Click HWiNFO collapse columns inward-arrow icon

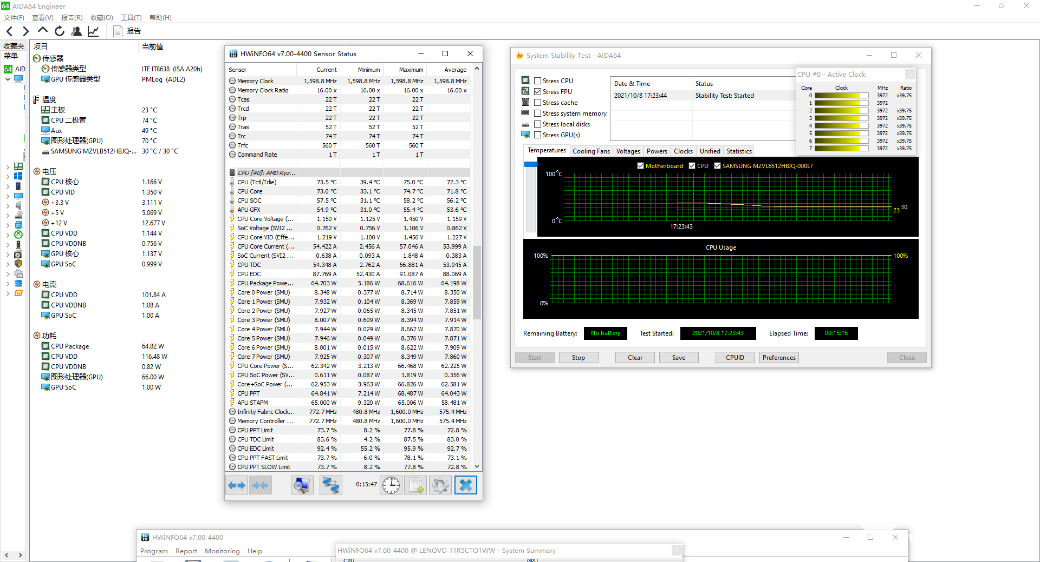pos(260,485)
